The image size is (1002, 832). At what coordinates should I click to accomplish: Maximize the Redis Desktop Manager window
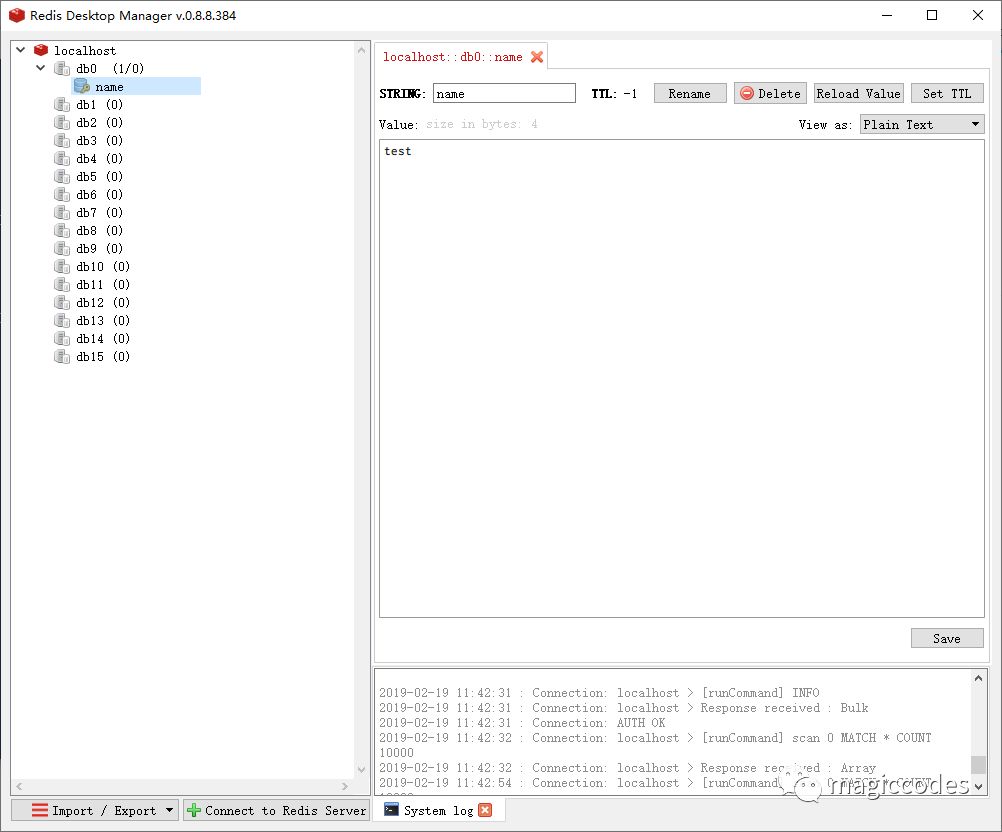[x=932, y=15]
